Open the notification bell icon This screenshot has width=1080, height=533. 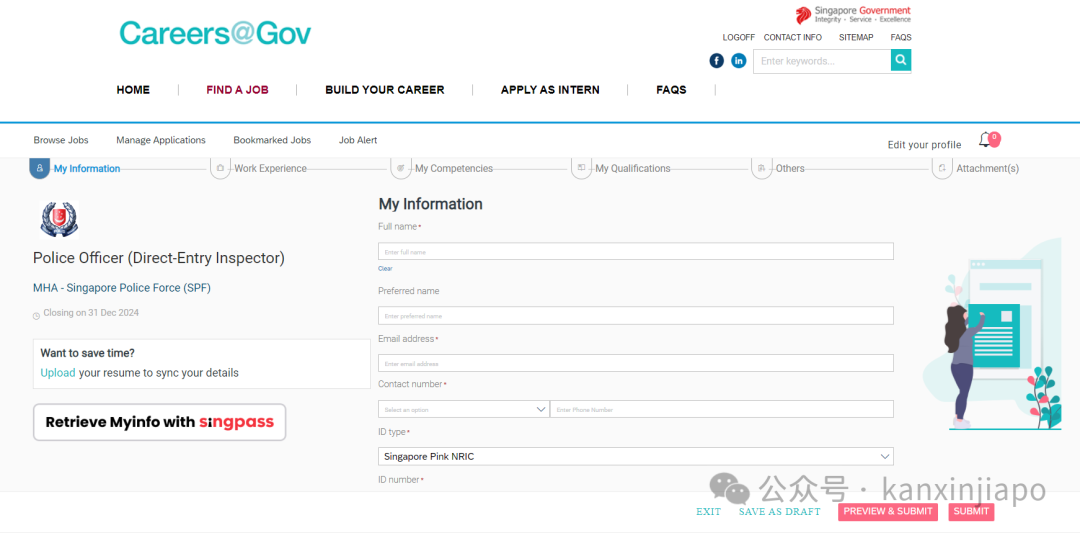[986, 140]
